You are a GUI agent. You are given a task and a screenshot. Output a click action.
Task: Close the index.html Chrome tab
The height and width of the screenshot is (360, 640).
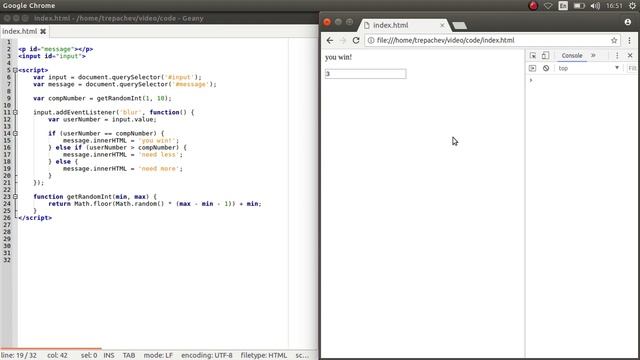point(442,25)
